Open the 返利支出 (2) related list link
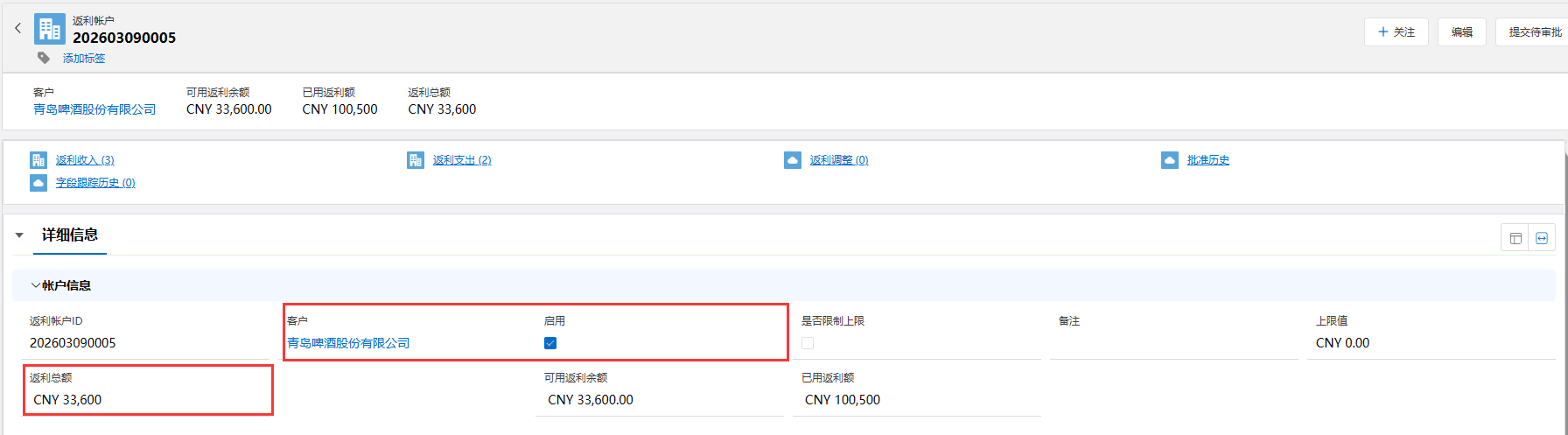1568x435 pixels. pos(462,160)
